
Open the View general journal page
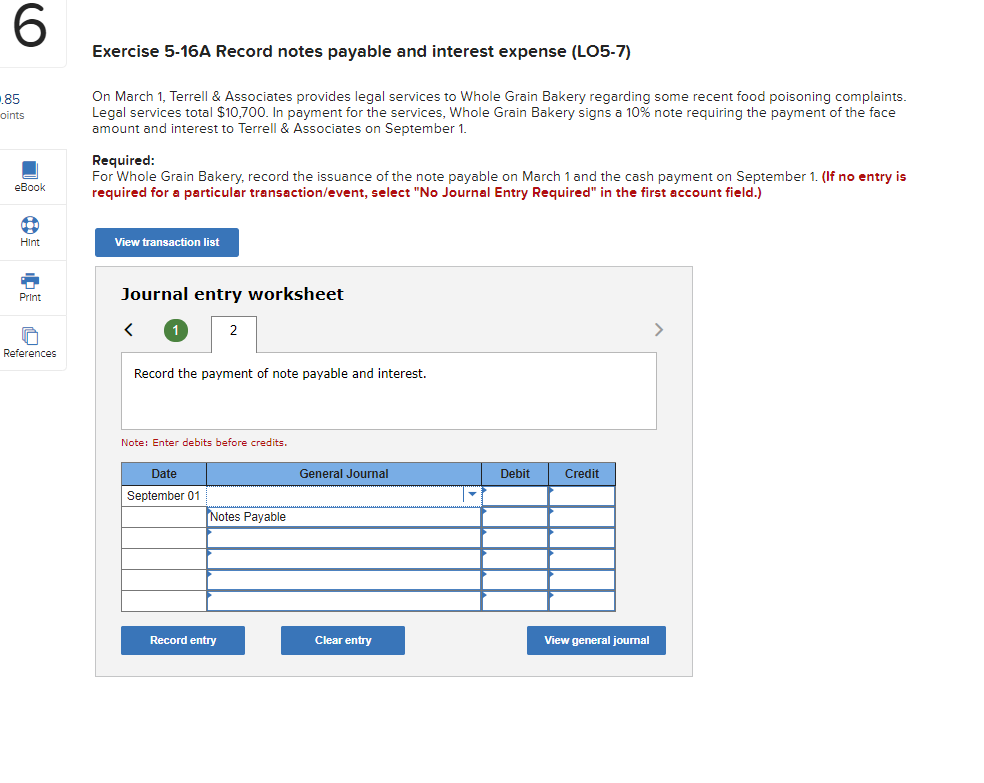tap(596, 640)
